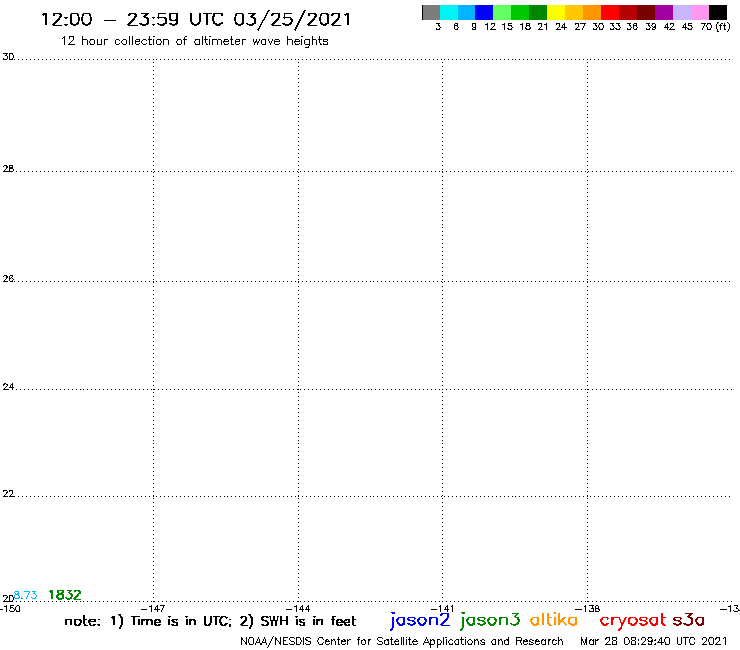
Task: Choose the black swatch ending the color scale
Action: point(718,12)
